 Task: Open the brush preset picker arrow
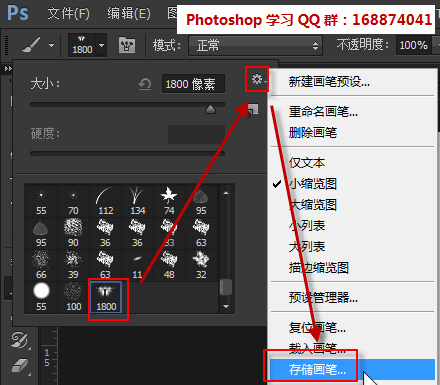click(x=102, y=45)
